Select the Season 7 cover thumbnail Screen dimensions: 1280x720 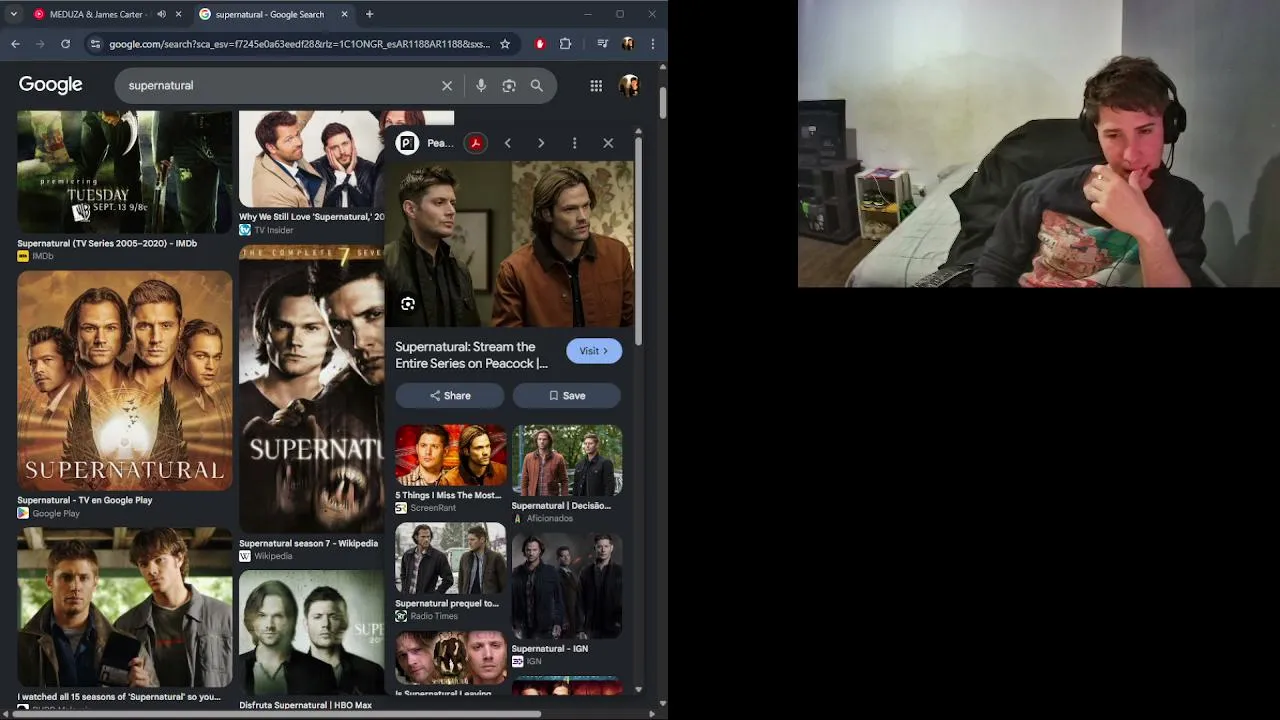pos(311,390)
